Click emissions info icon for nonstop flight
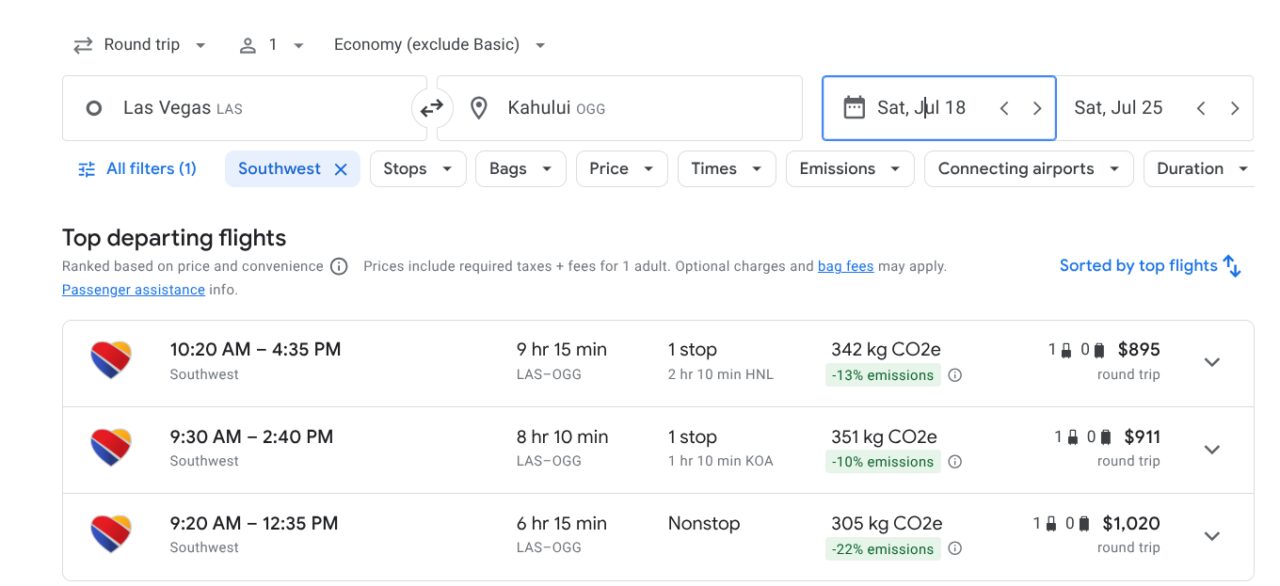1280x586 pixels. click(955, 548)
